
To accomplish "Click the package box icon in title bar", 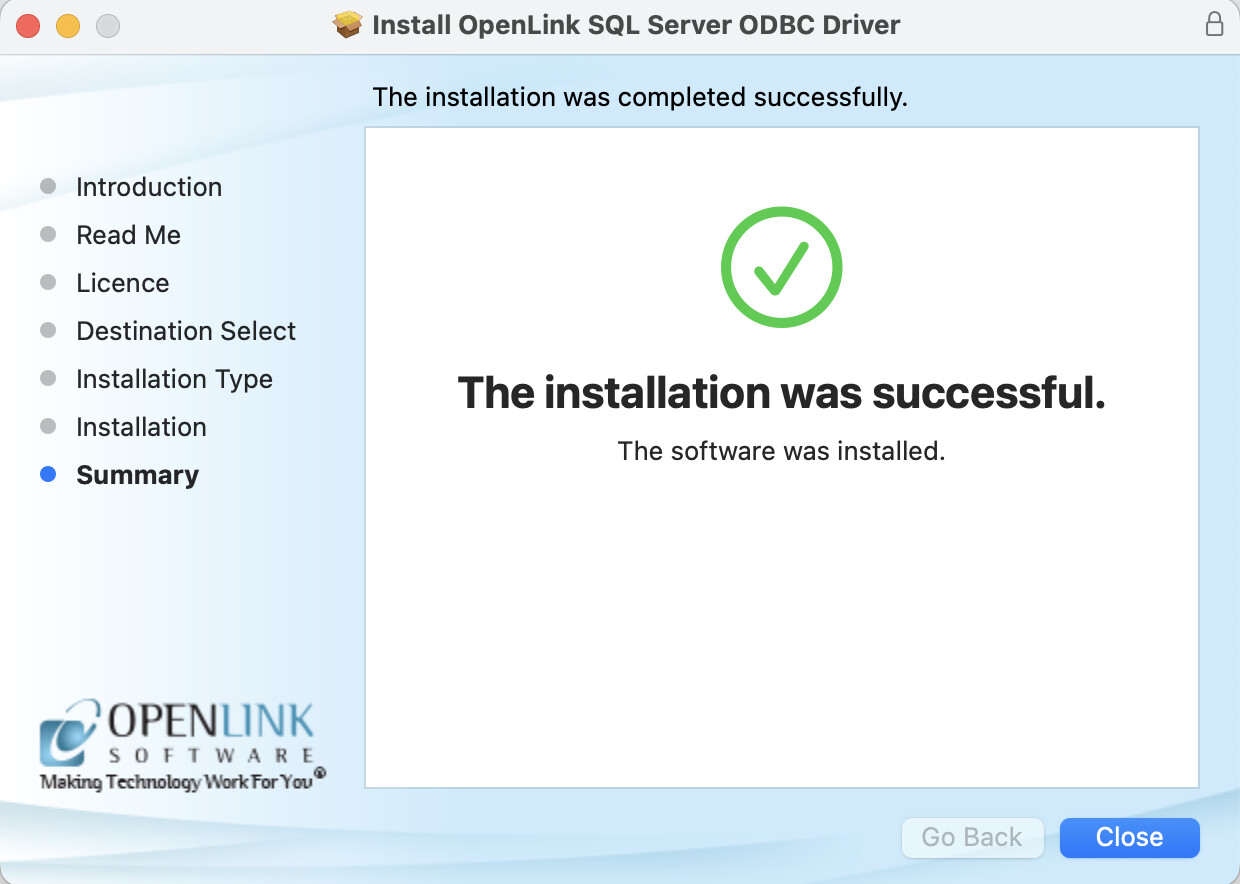I will pos(347,25).
